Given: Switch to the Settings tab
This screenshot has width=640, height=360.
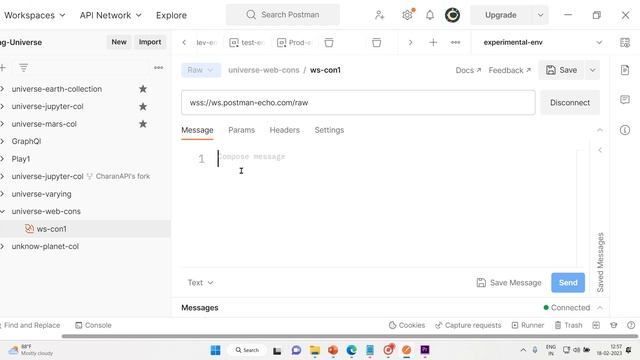Looking at the screenshot, I should click(329, 130).
